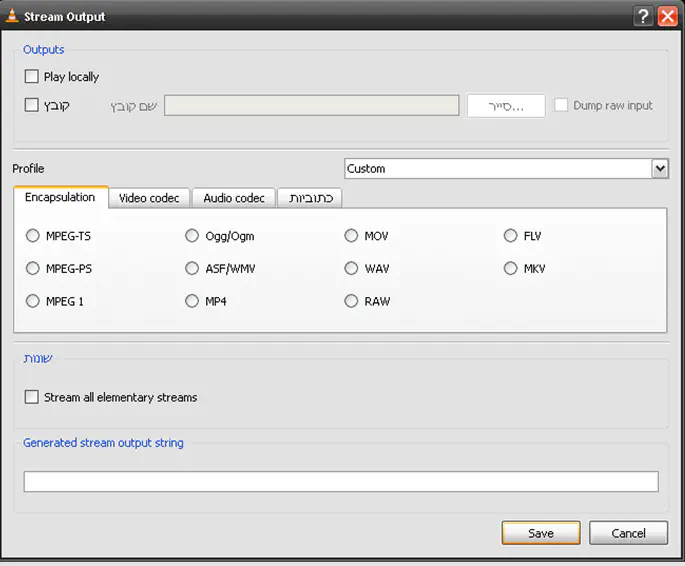Enable Stream all elementary streams

(x=32, y=397)
